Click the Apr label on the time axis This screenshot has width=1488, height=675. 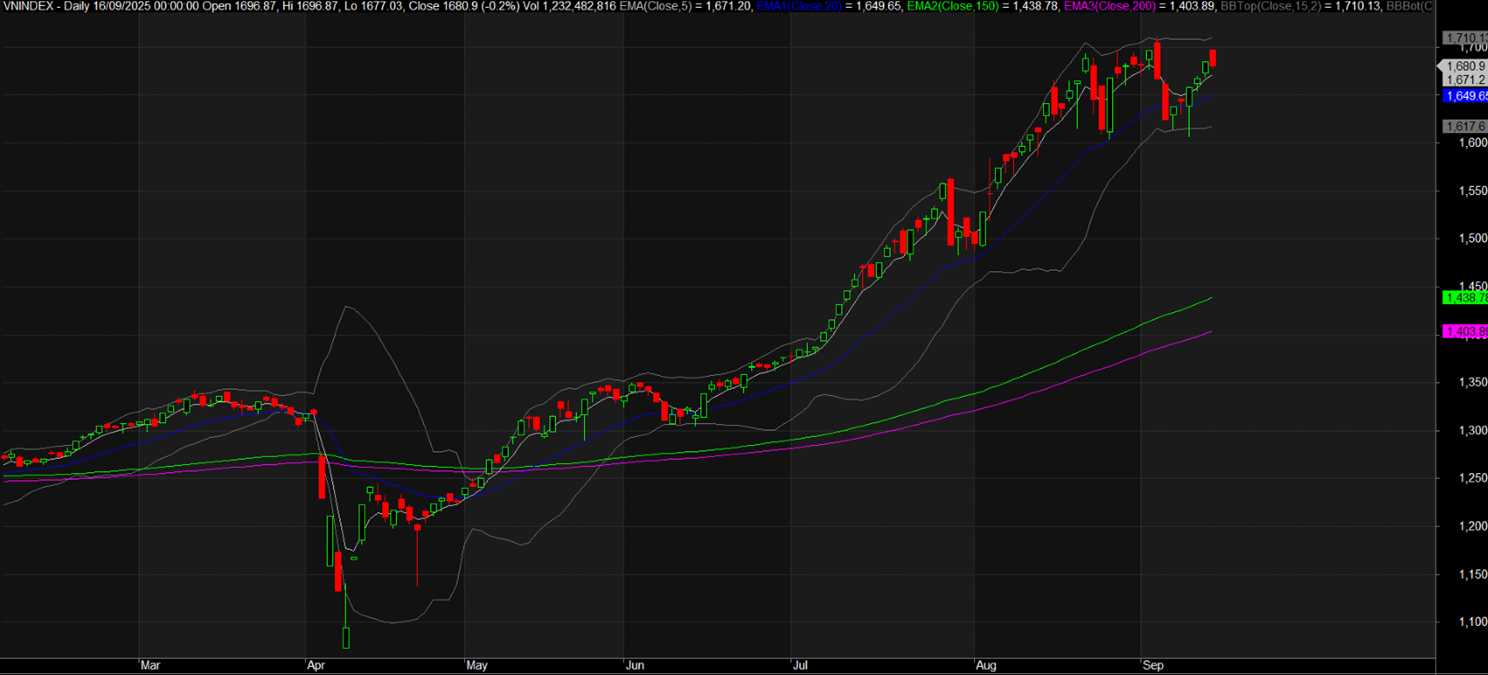pos(316,664)
